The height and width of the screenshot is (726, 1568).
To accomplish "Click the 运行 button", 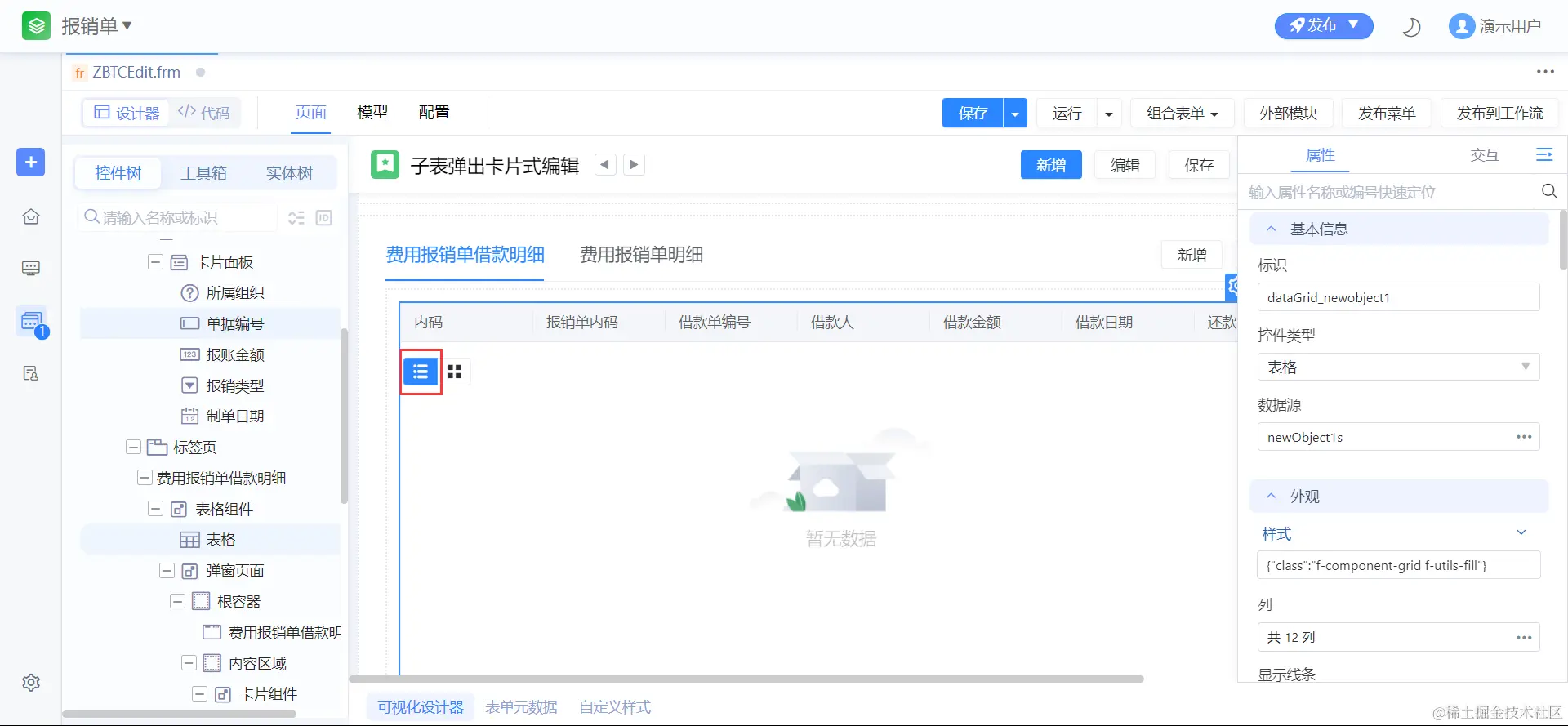I will (x=1067, y=114).
